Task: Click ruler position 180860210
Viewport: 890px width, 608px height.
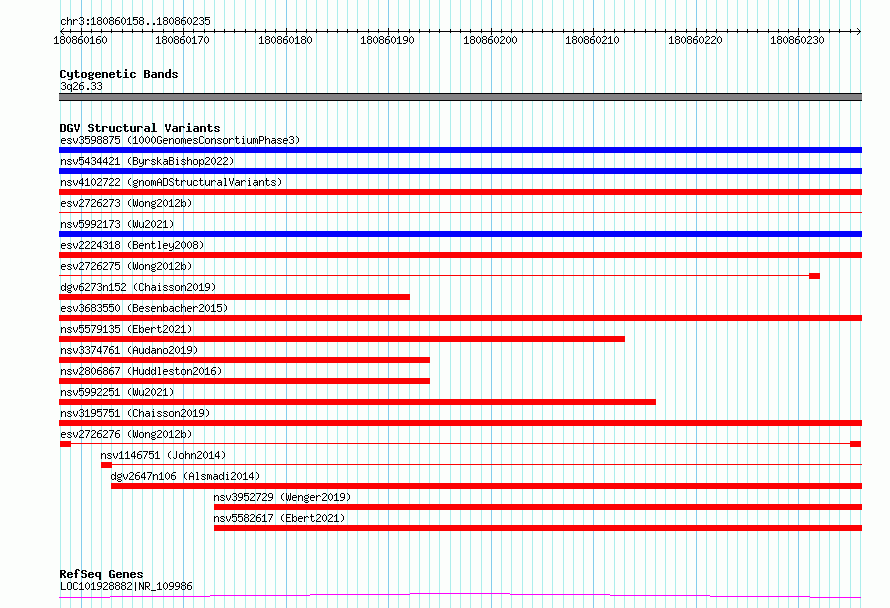Action: tap(592, 40)
